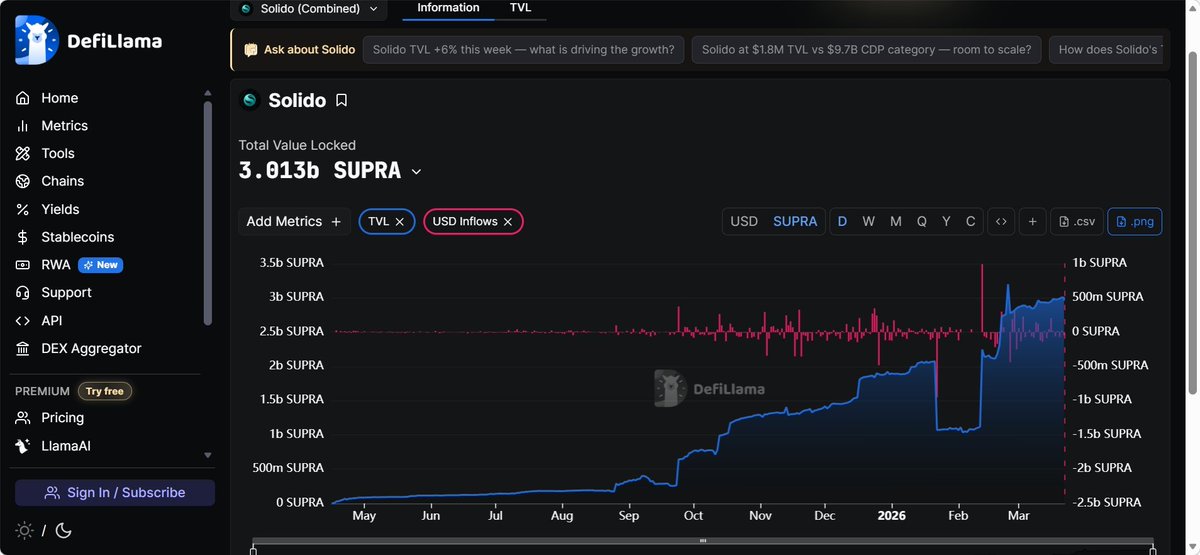This screenshot has width=1200, height=555.
Task: Set chart to C cumulative
Action: click(x=970, y=221)
